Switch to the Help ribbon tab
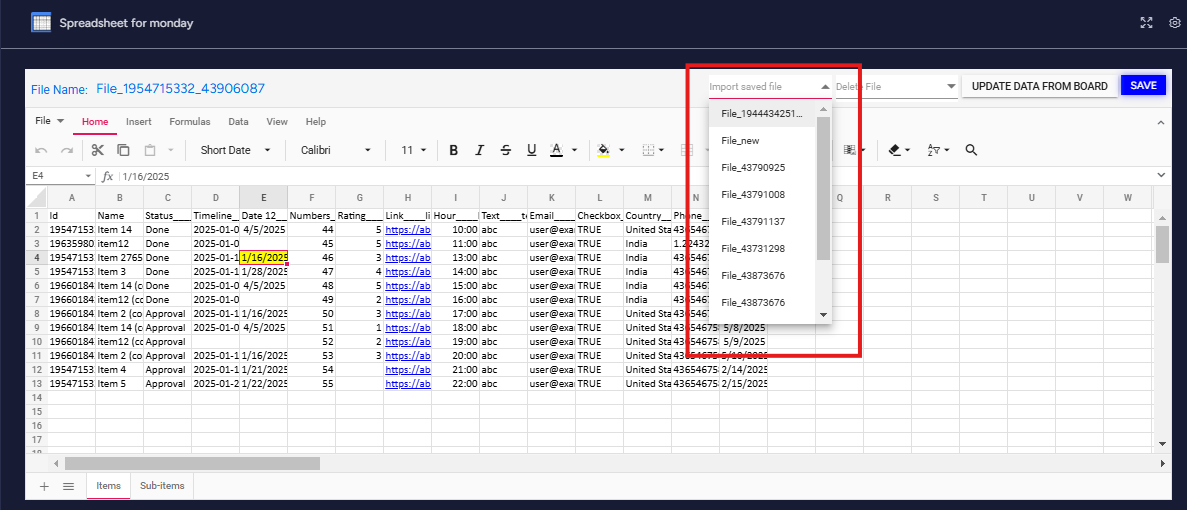 click(x=316, y=122)
